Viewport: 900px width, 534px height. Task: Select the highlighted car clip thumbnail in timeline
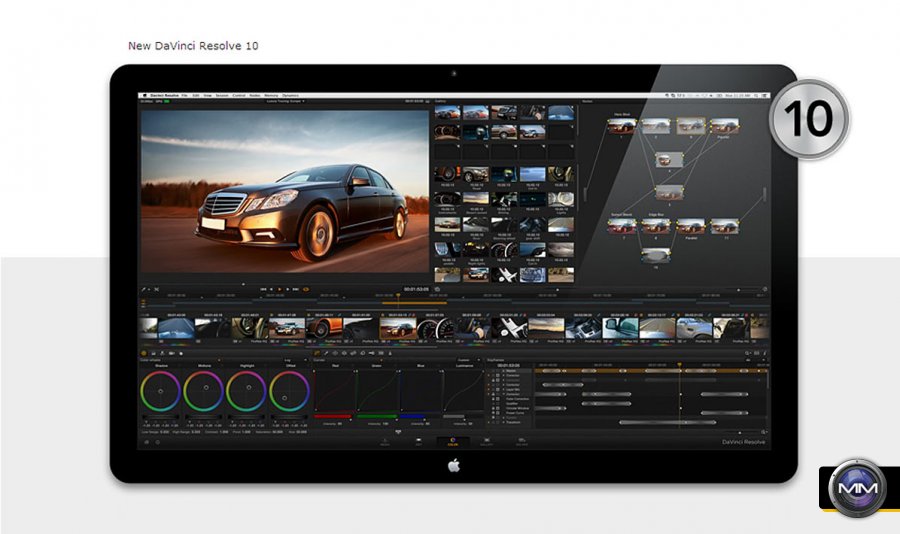click(x=396, y=327)
